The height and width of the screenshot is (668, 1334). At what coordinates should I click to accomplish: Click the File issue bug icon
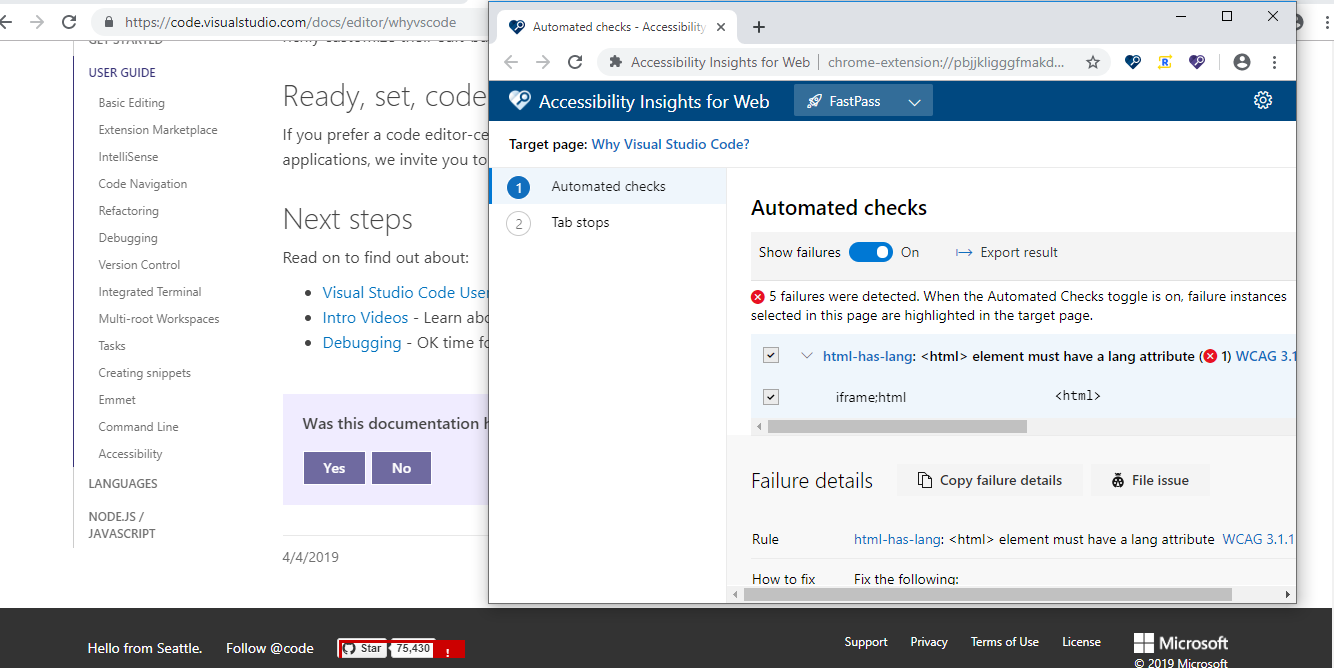[x=1118, y=480]
